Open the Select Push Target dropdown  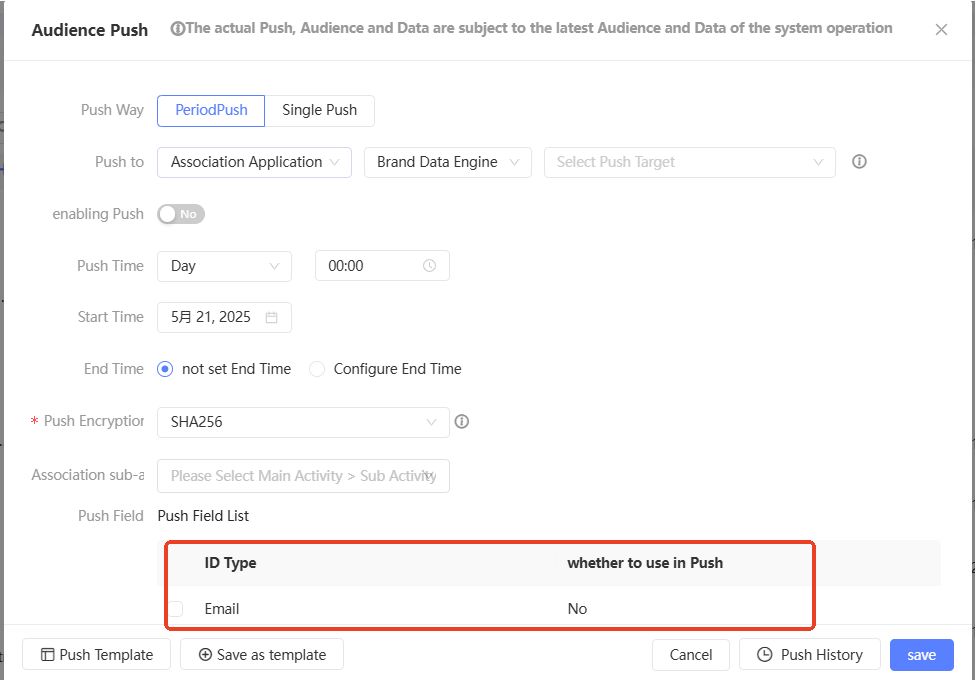point(689,162)
